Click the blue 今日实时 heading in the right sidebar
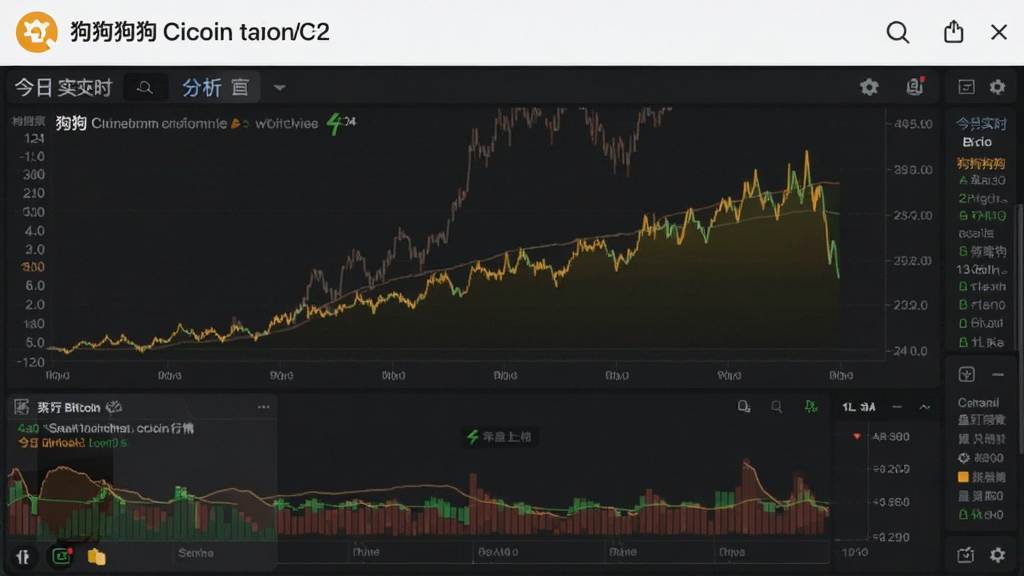 pos(981,123)
